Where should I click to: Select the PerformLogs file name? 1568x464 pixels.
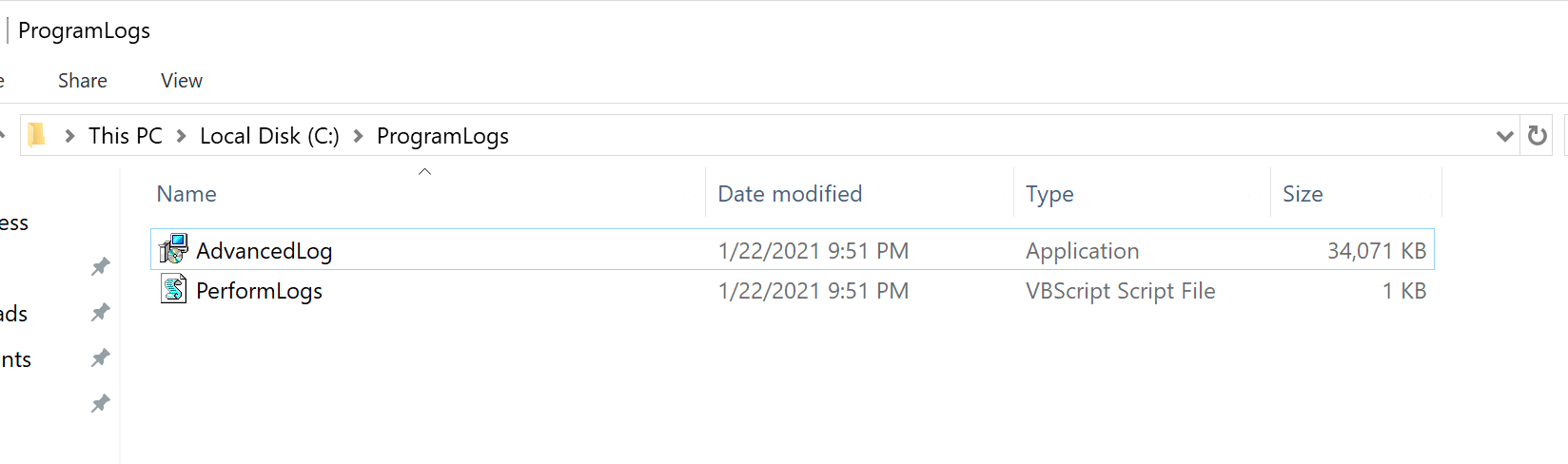pos(259,291)
